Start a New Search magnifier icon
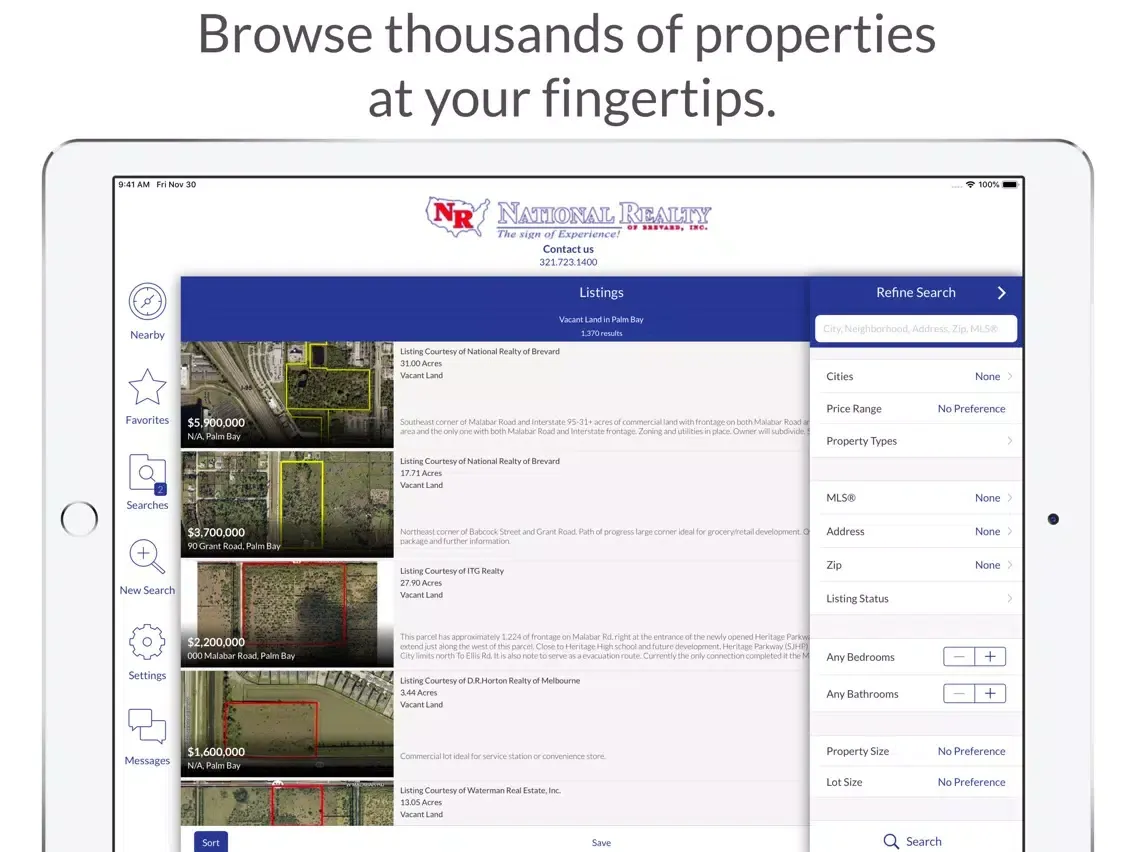The height and width of the screenshot is (852, 1136). (147, 558)
